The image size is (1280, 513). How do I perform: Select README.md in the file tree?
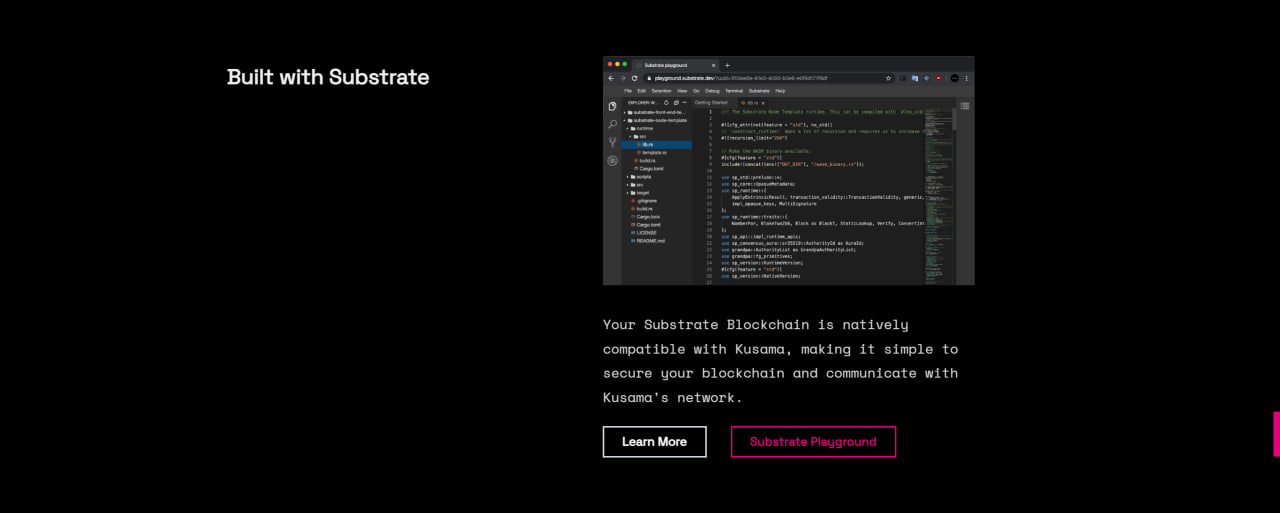pos(650,240)
